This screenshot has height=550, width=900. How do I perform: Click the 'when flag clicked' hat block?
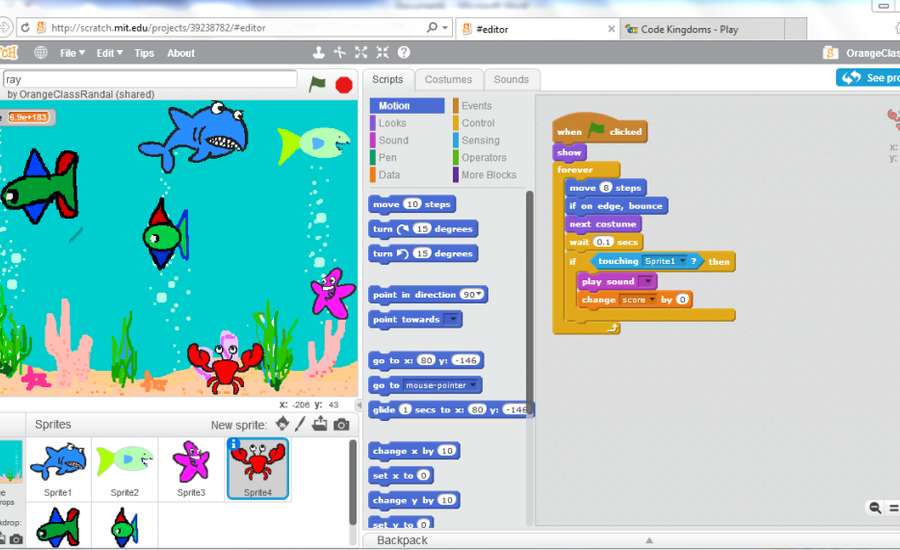pyautogui.click(x=599, y=130)
